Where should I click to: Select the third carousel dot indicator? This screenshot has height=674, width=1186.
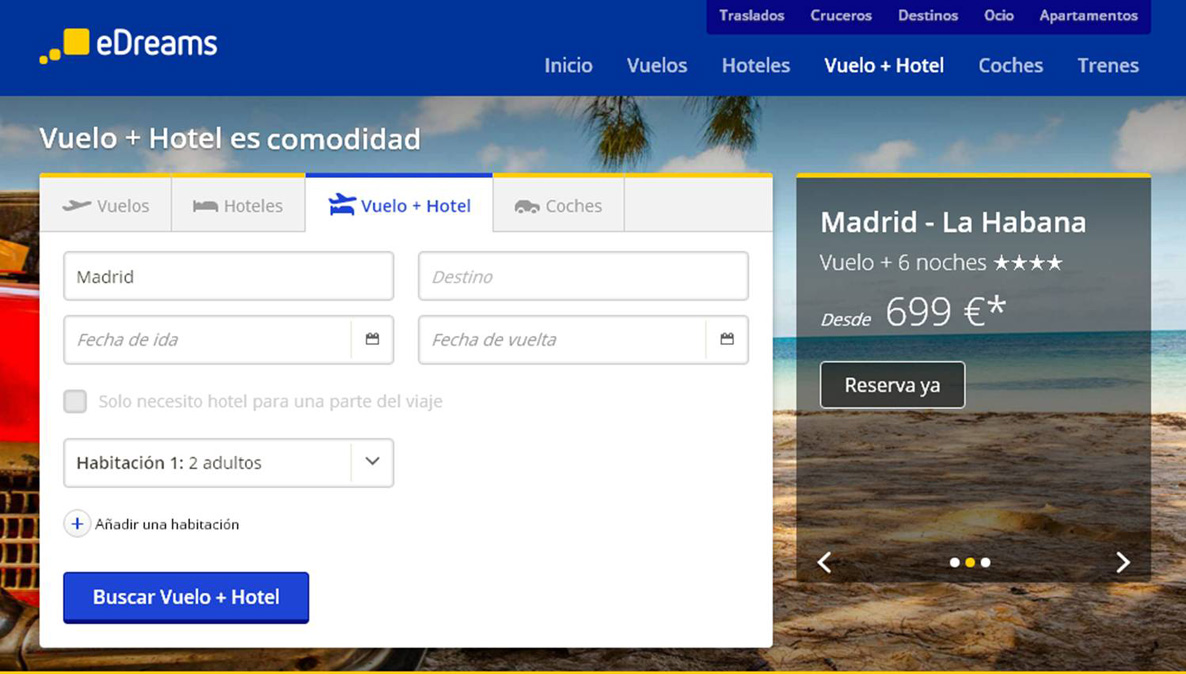coord(986,563)
